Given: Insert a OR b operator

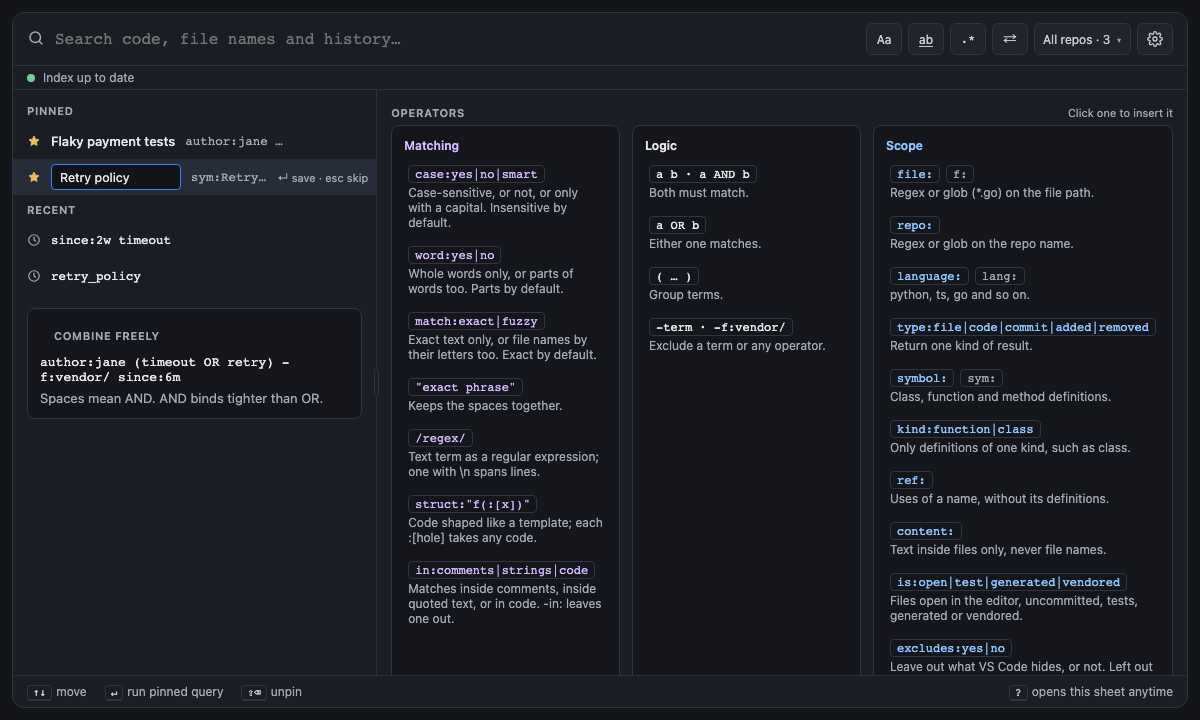Looking at the screenshot, I should (x=677, y=225).
